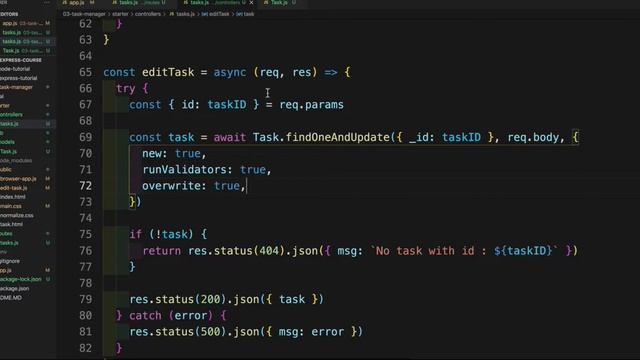Click req.body on line 69
This screenshot has width=640, height=360.
point(533,137)
